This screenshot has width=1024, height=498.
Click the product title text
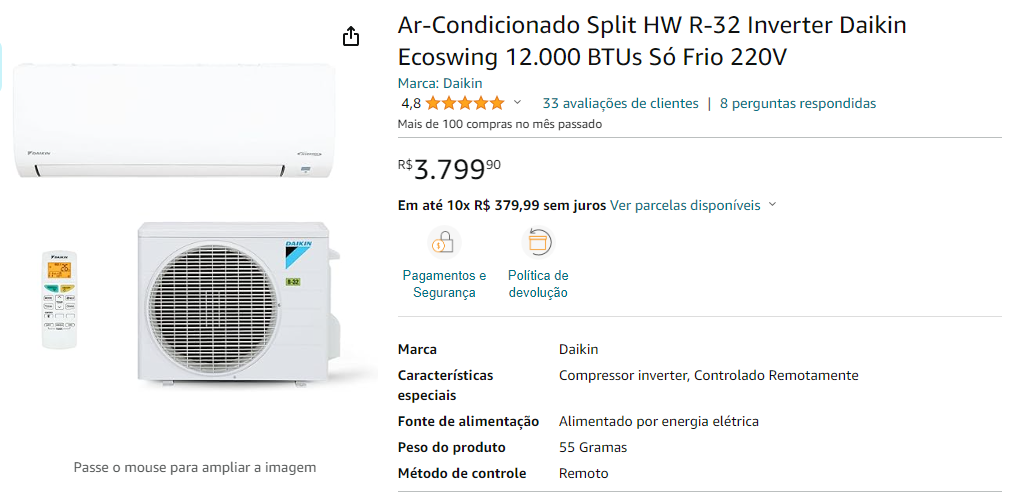[652, 41]
